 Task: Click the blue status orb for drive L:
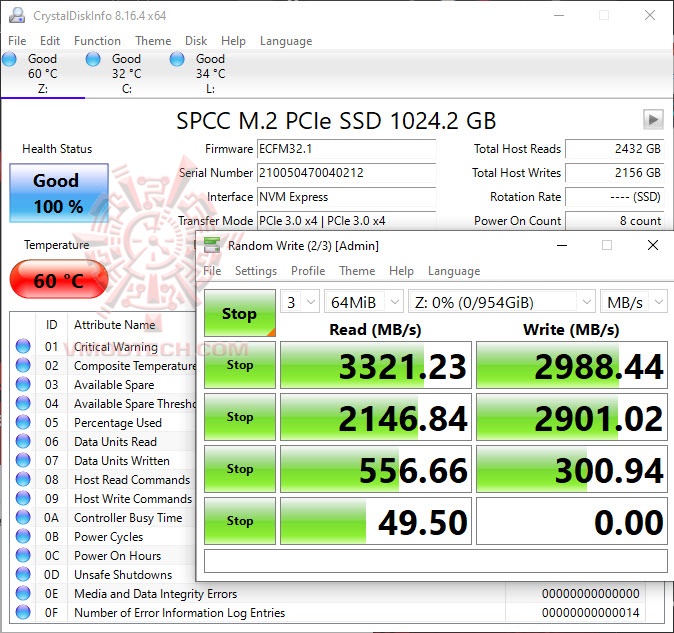coord(177,59)
